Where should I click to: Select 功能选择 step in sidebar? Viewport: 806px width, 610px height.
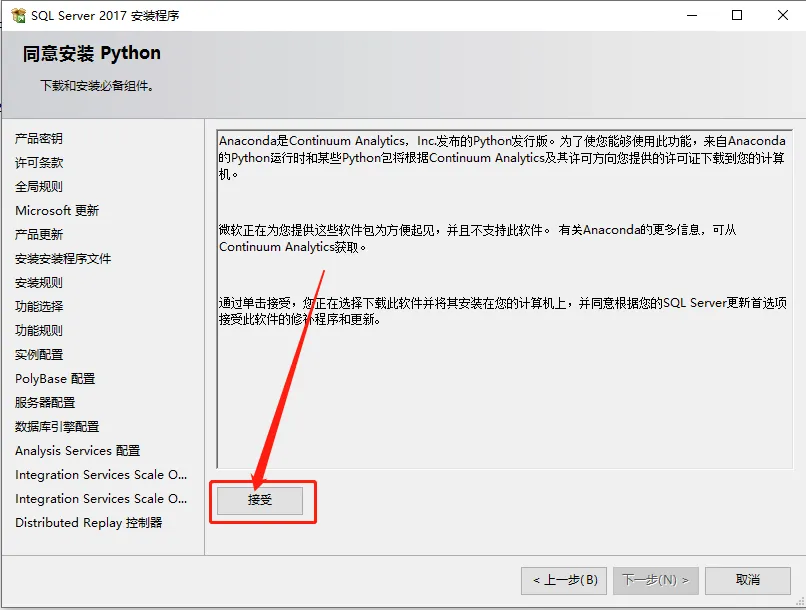point(39,307)
